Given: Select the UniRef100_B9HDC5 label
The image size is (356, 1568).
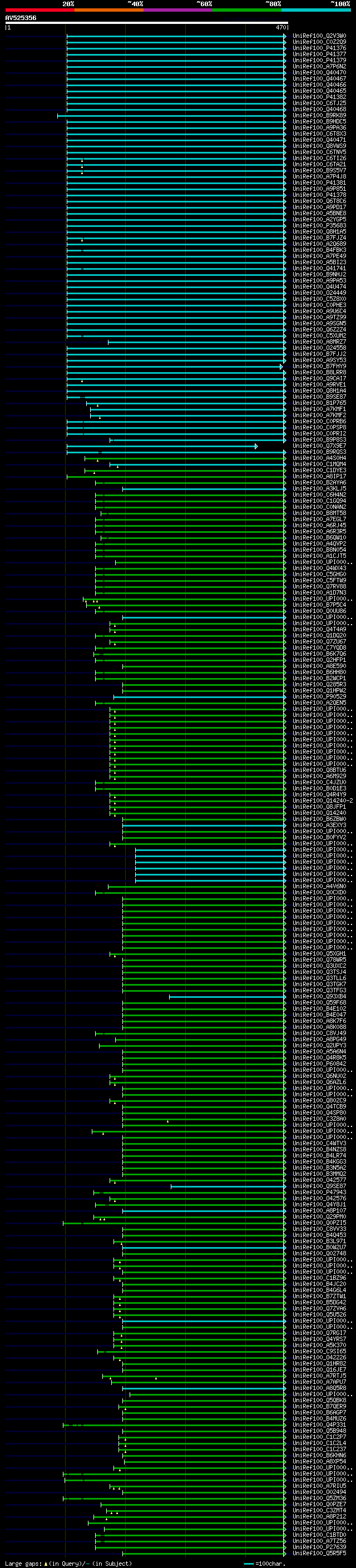Looking at the screenshot, I should coord(319,122).
